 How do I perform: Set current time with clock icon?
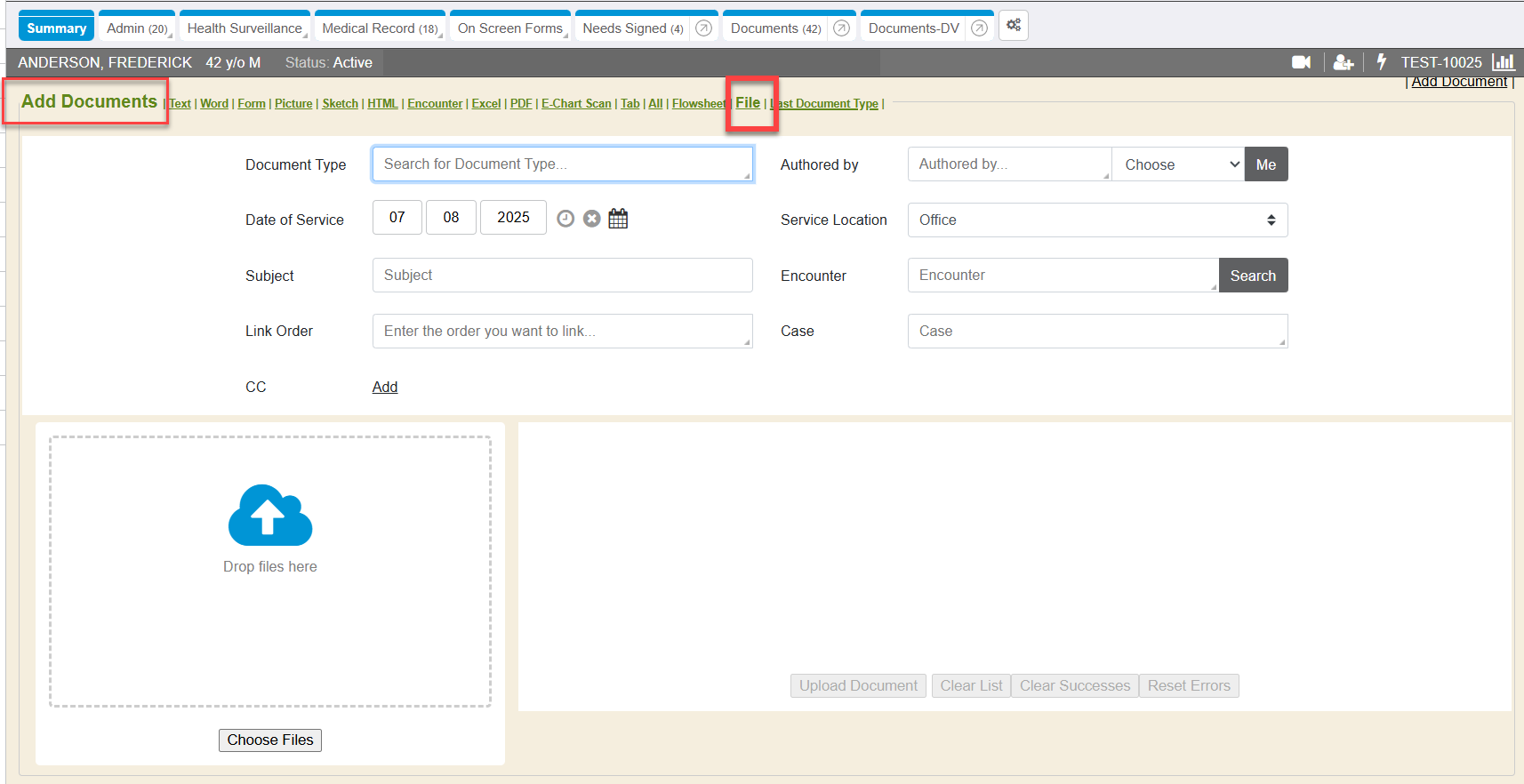(565, 219)
